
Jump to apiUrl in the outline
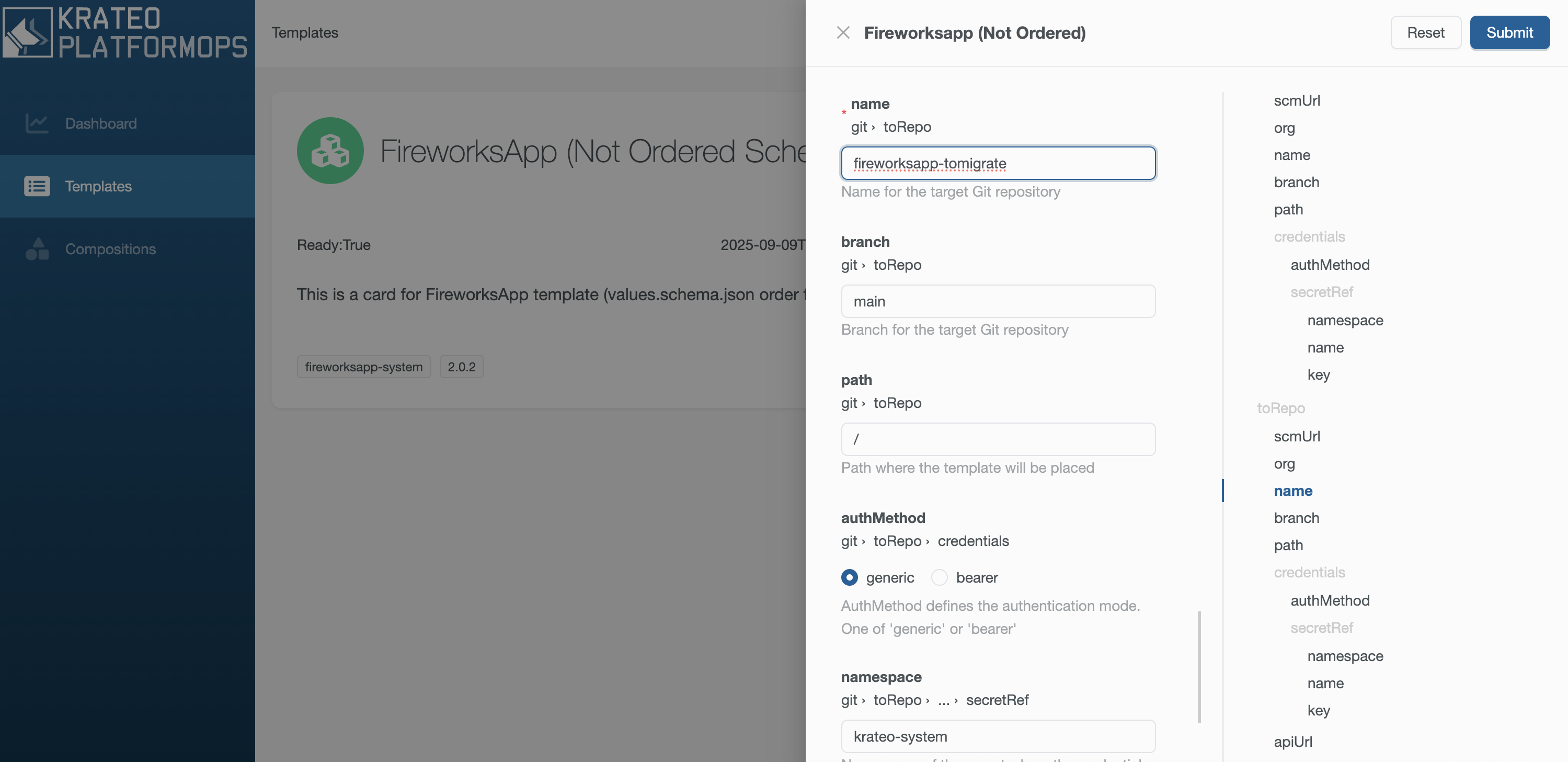coord(1293,742)
